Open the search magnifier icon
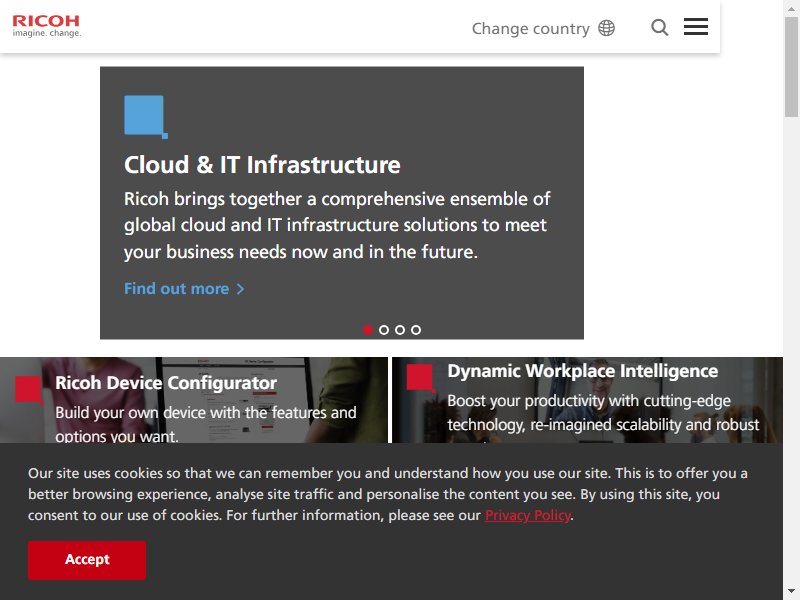 660,27
